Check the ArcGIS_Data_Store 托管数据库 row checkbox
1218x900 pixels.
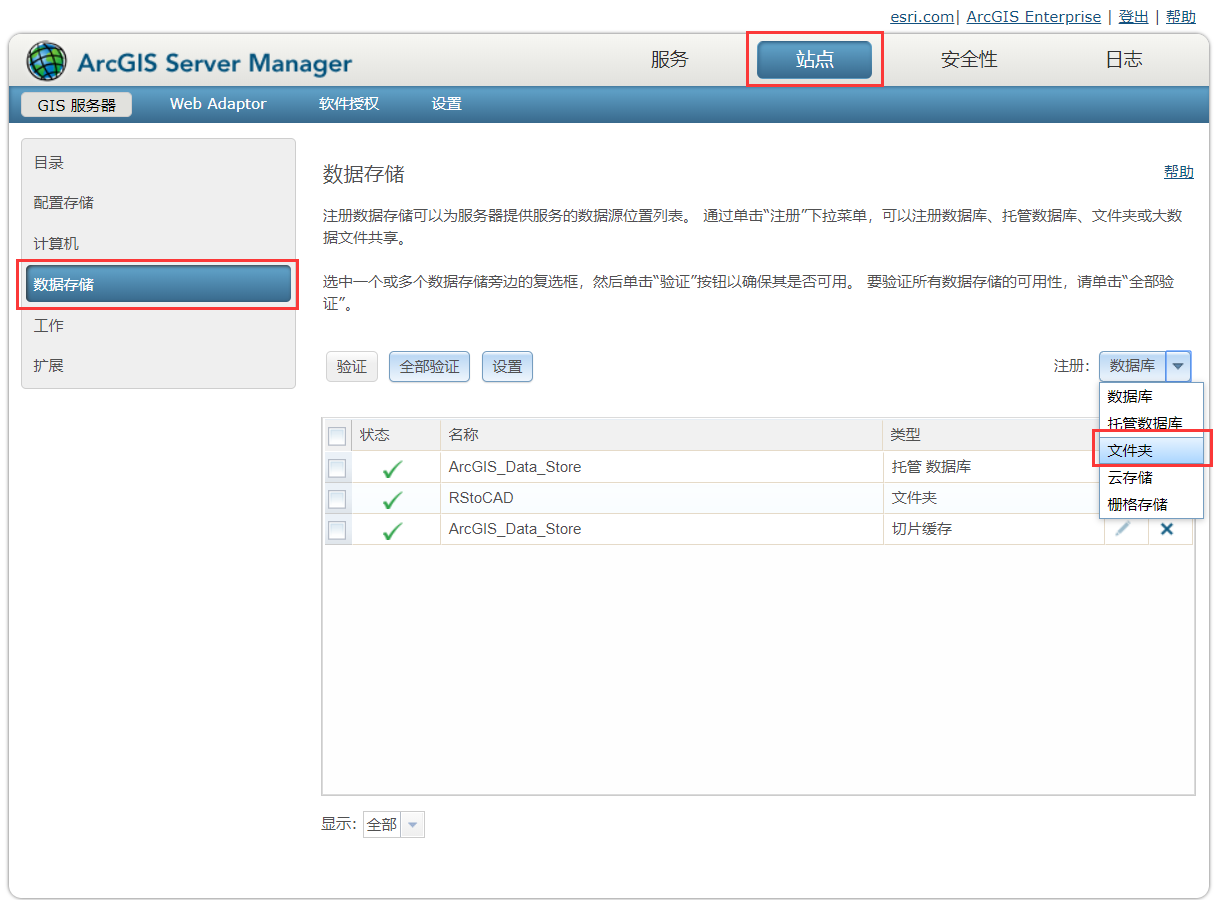pos(336,468)
